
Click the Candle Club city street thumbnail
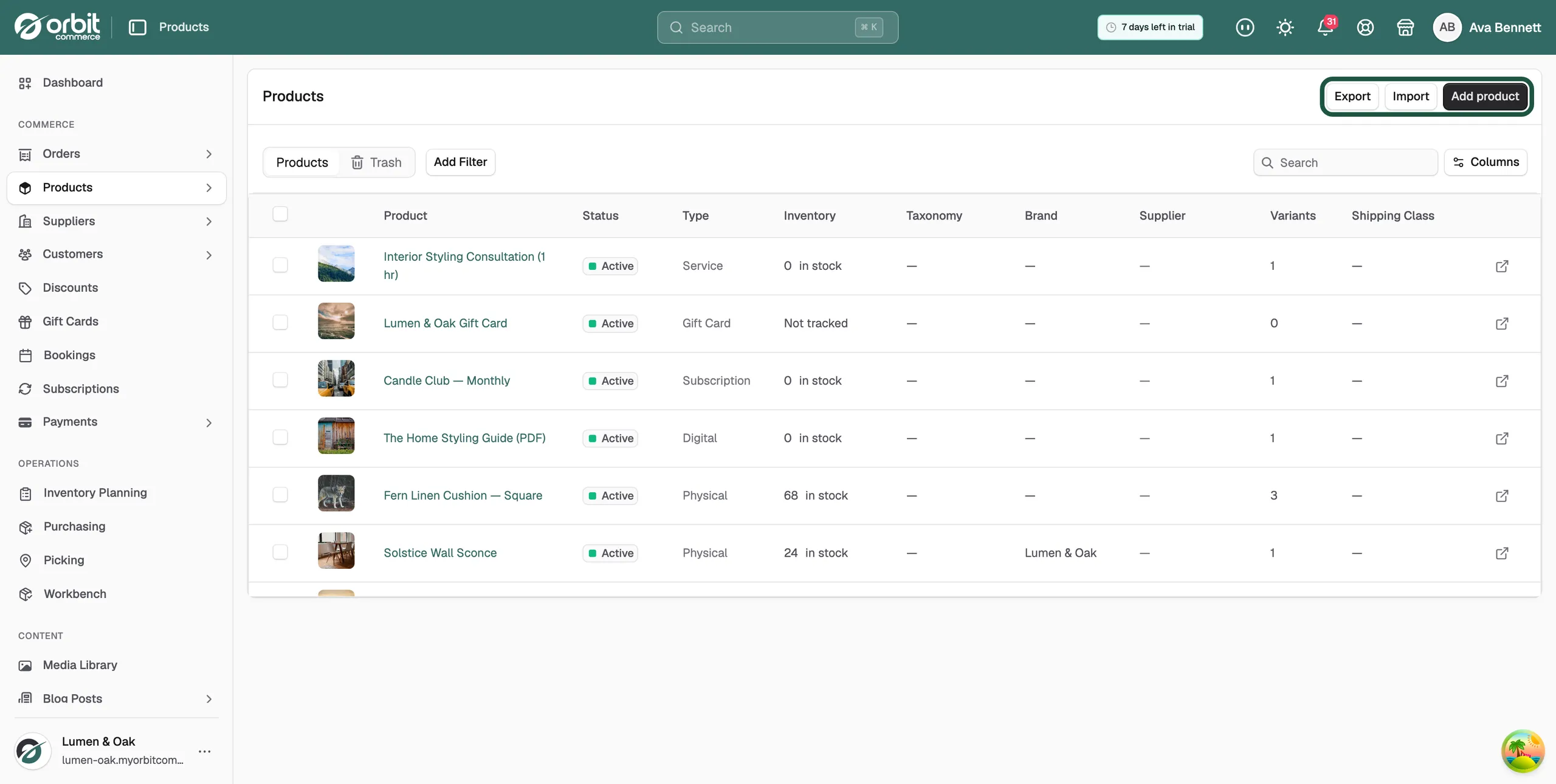tap(336, 378)
